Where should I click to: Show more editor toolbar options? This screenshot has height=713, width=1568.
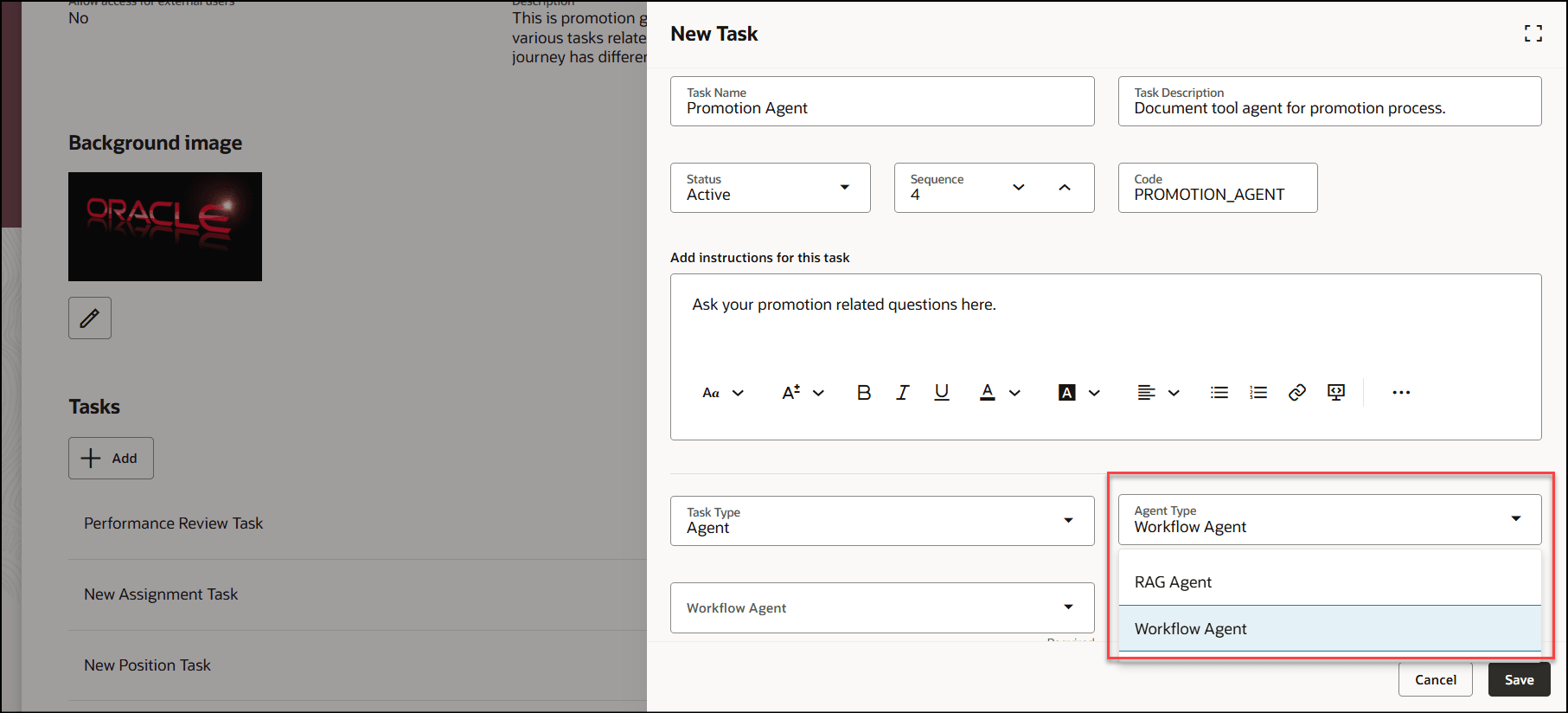click(x=1401, y=393)
